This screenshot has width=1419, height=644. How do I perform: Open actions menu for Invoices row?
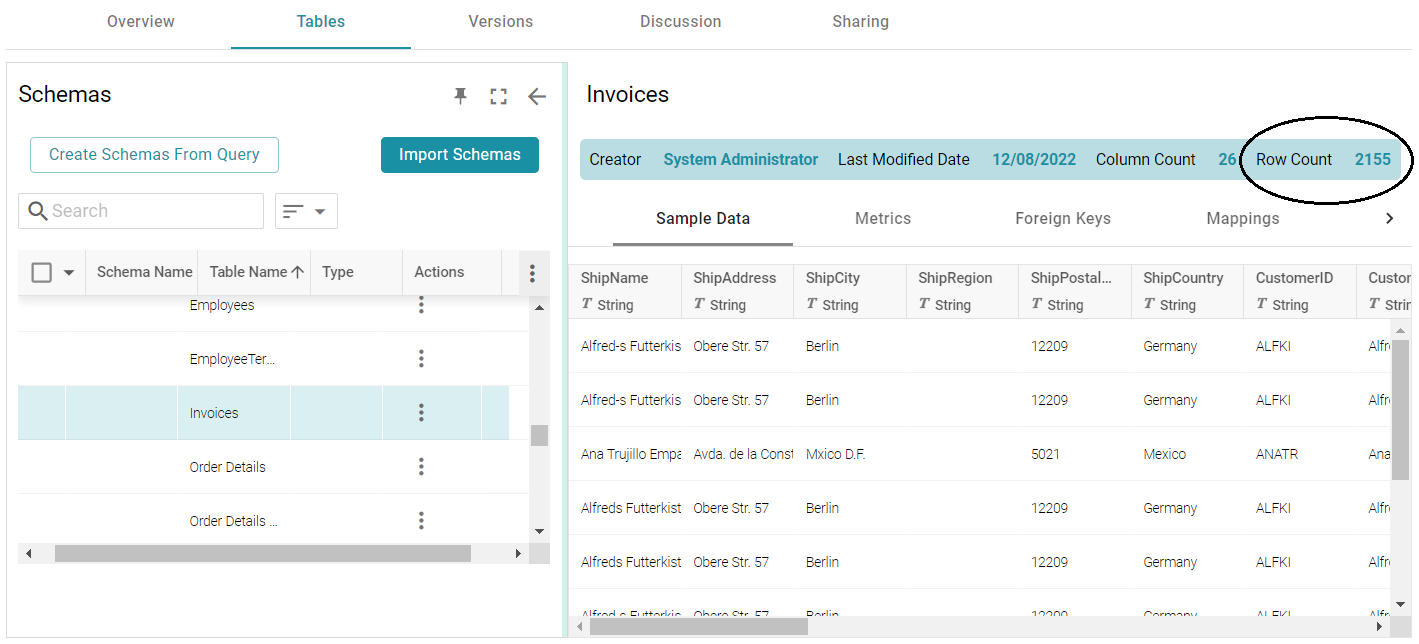[421, 413]
